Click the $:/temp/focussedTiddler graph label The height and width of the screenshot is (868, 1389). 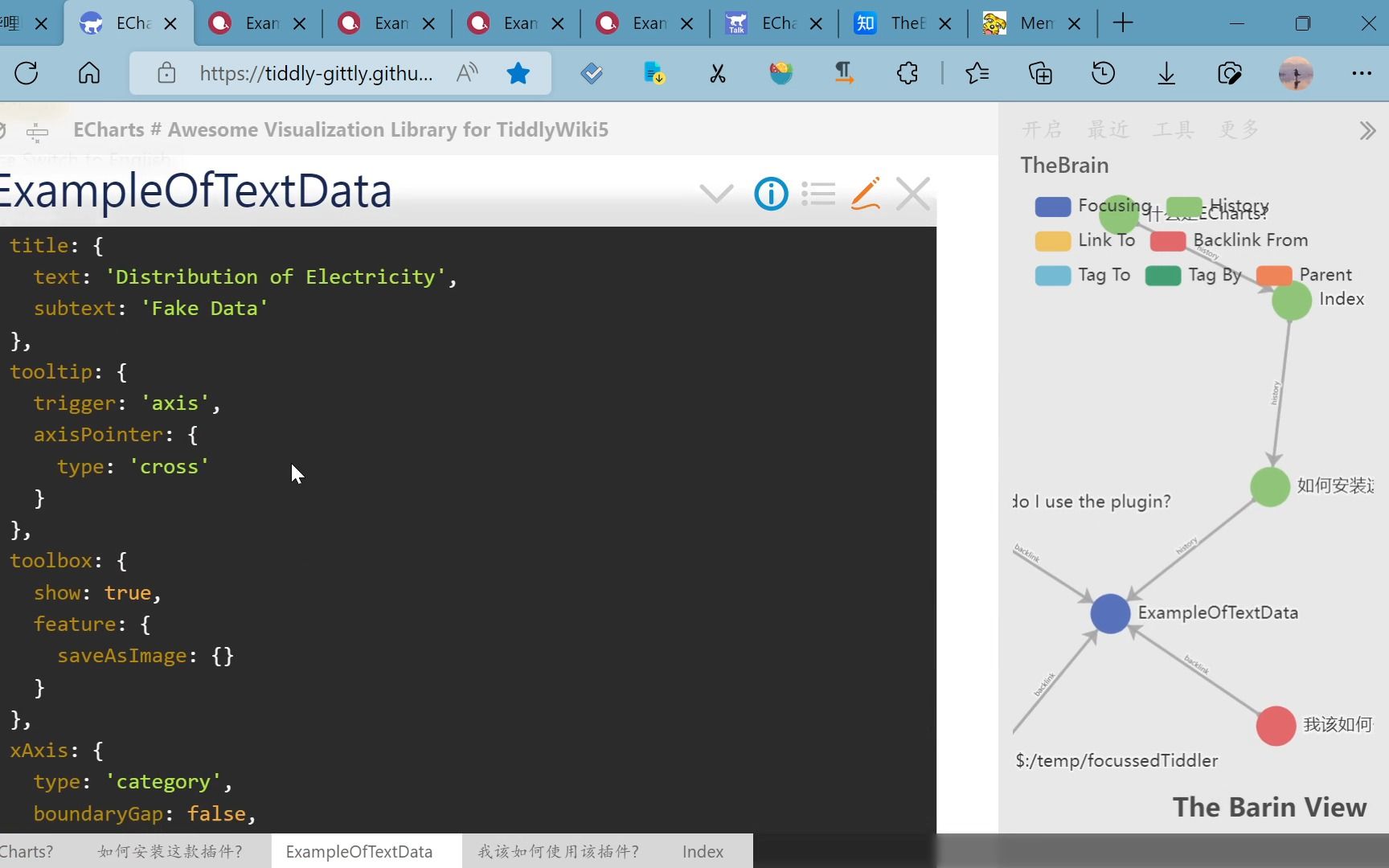click(x=1117, y=761)
